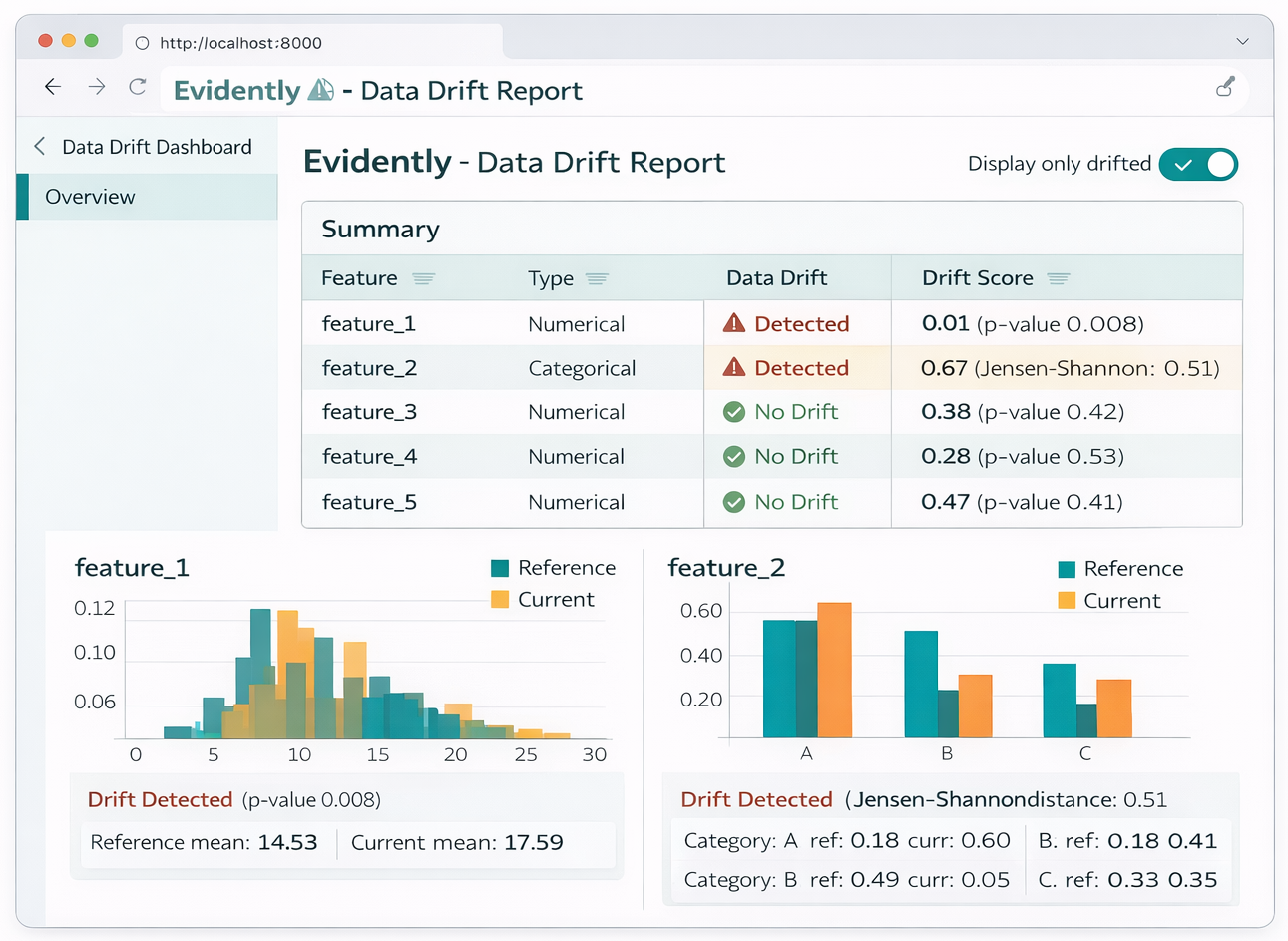Screen dimensions: 1288x941
Task: Click the share icon in browser toolbar
Action: pyautogui.click(x=1225, y=88)
